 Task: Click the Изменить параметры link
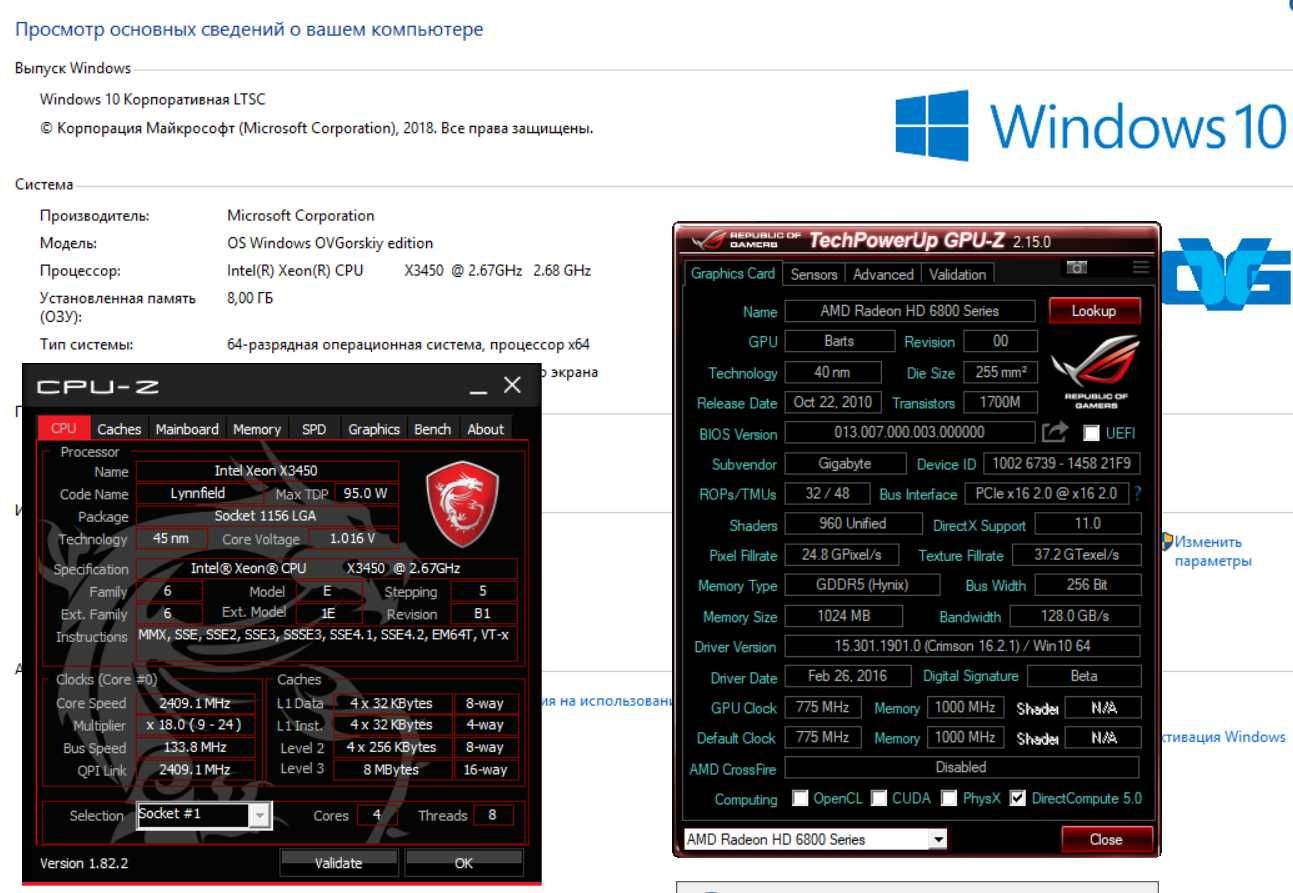pos(1213,551)
